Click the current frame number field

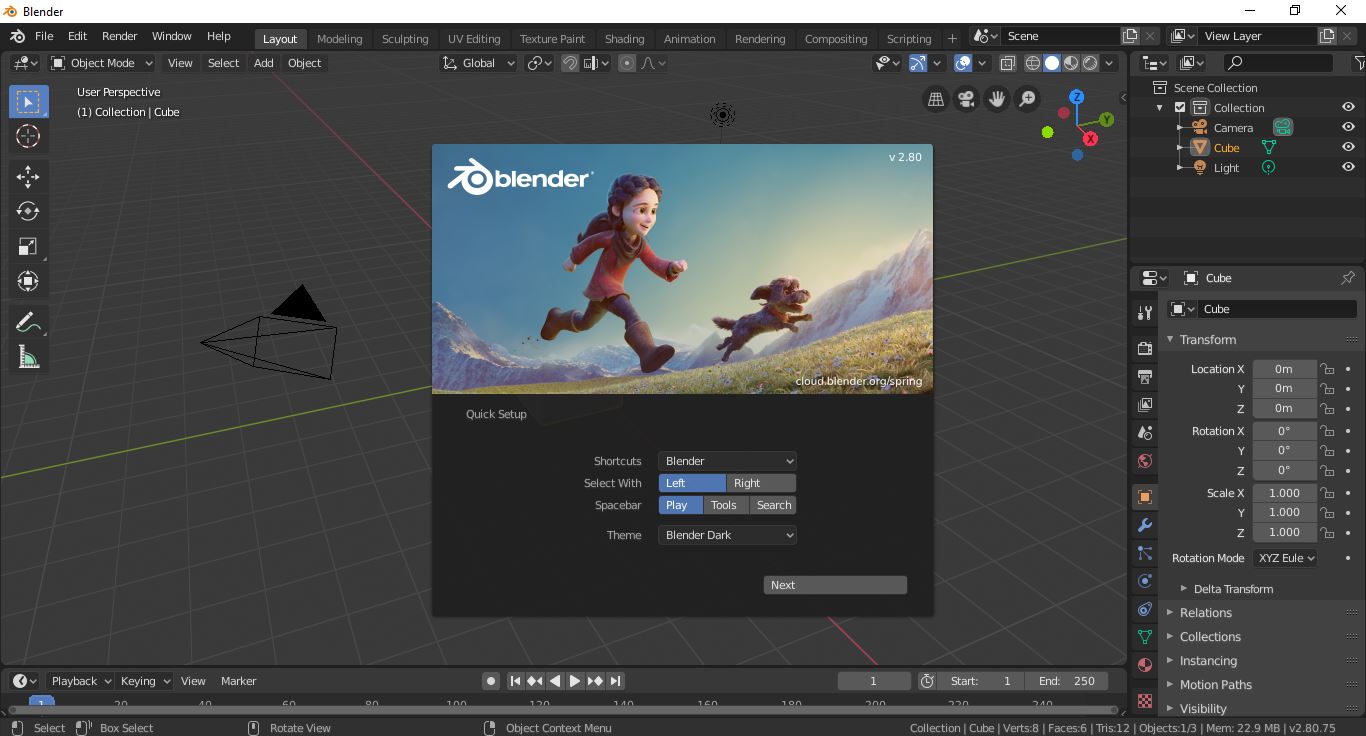873,681
